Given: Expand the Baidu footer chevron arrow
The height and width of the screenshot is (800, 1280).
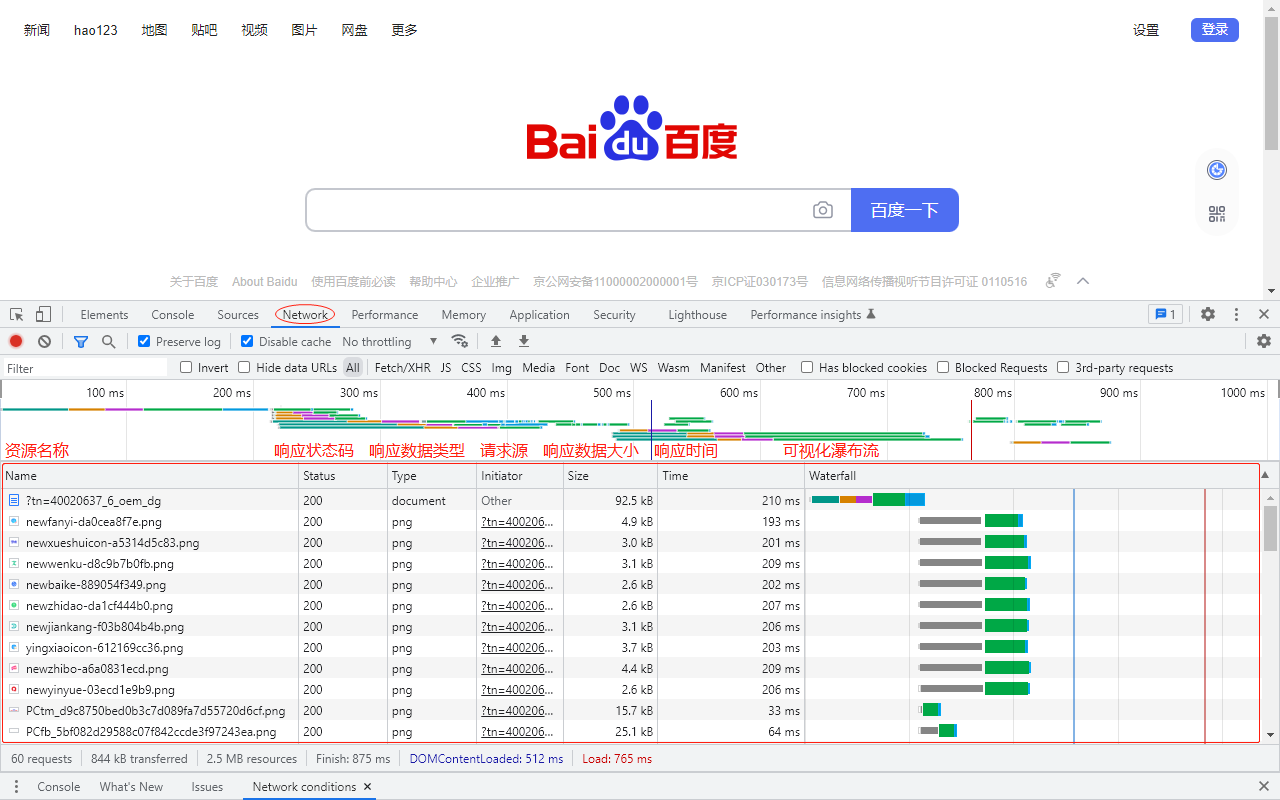Looking at the screenshot, I should [1083, 281].
